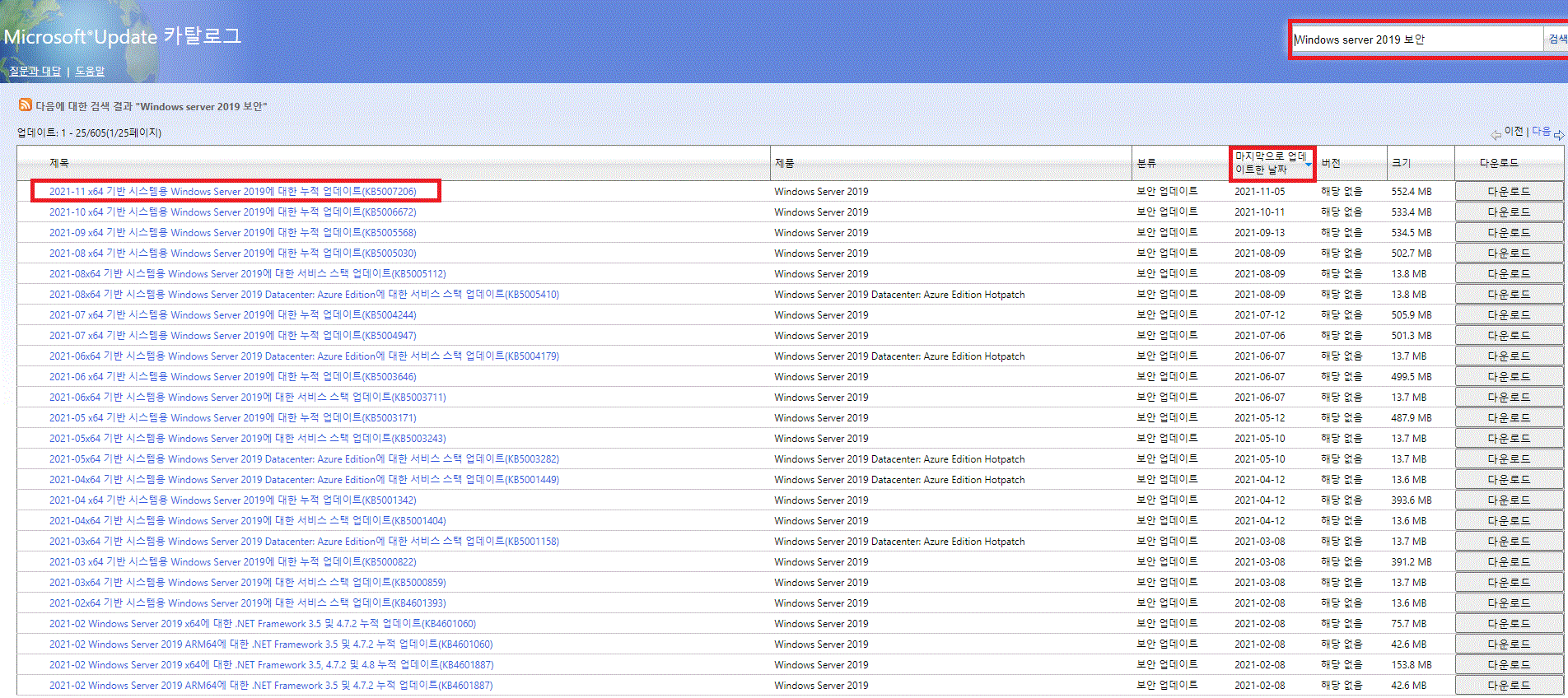
Task: Click the next page arrow icon
Action: tap(1559, 134)
